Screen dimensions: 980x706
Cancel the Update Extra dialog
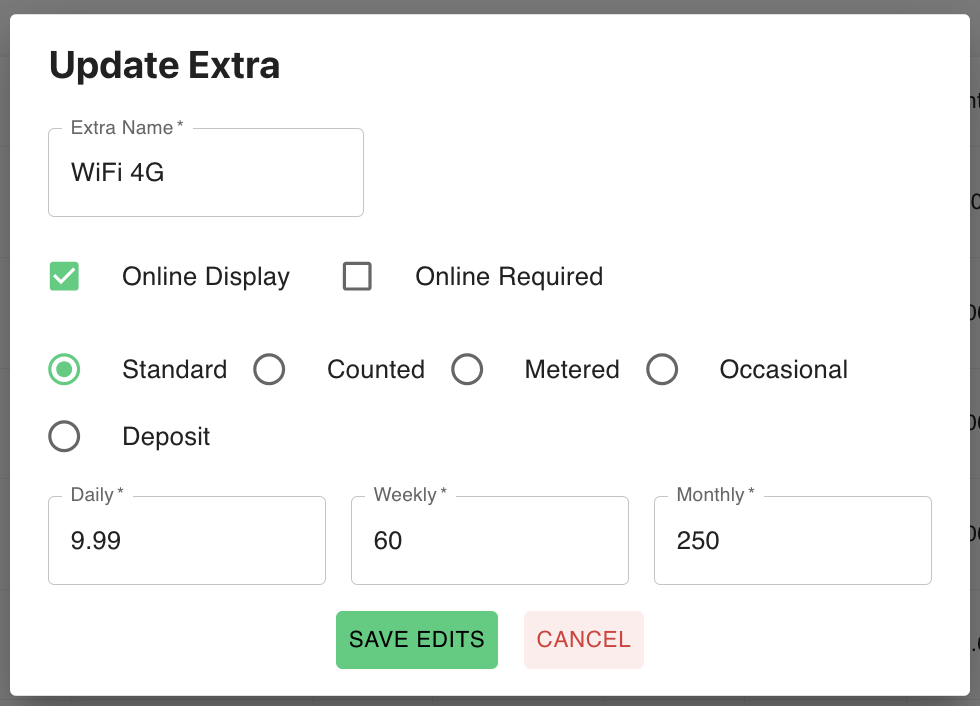point(584,640)
